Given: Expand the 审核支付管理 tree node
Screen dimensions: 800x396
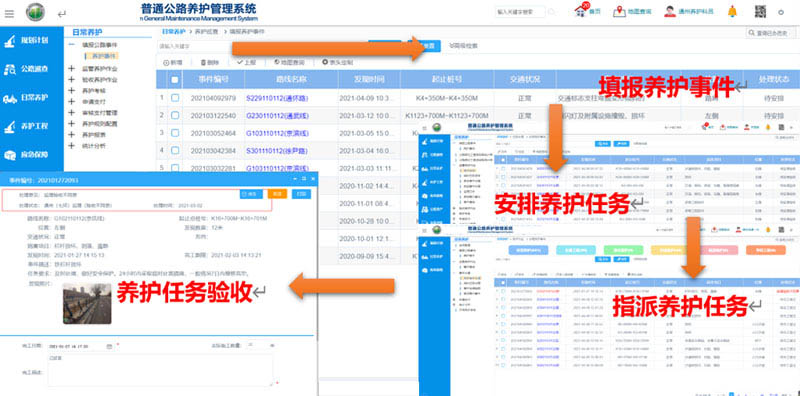Looking at the screenshot, I should pyautogui.click(x=71, y=112).
